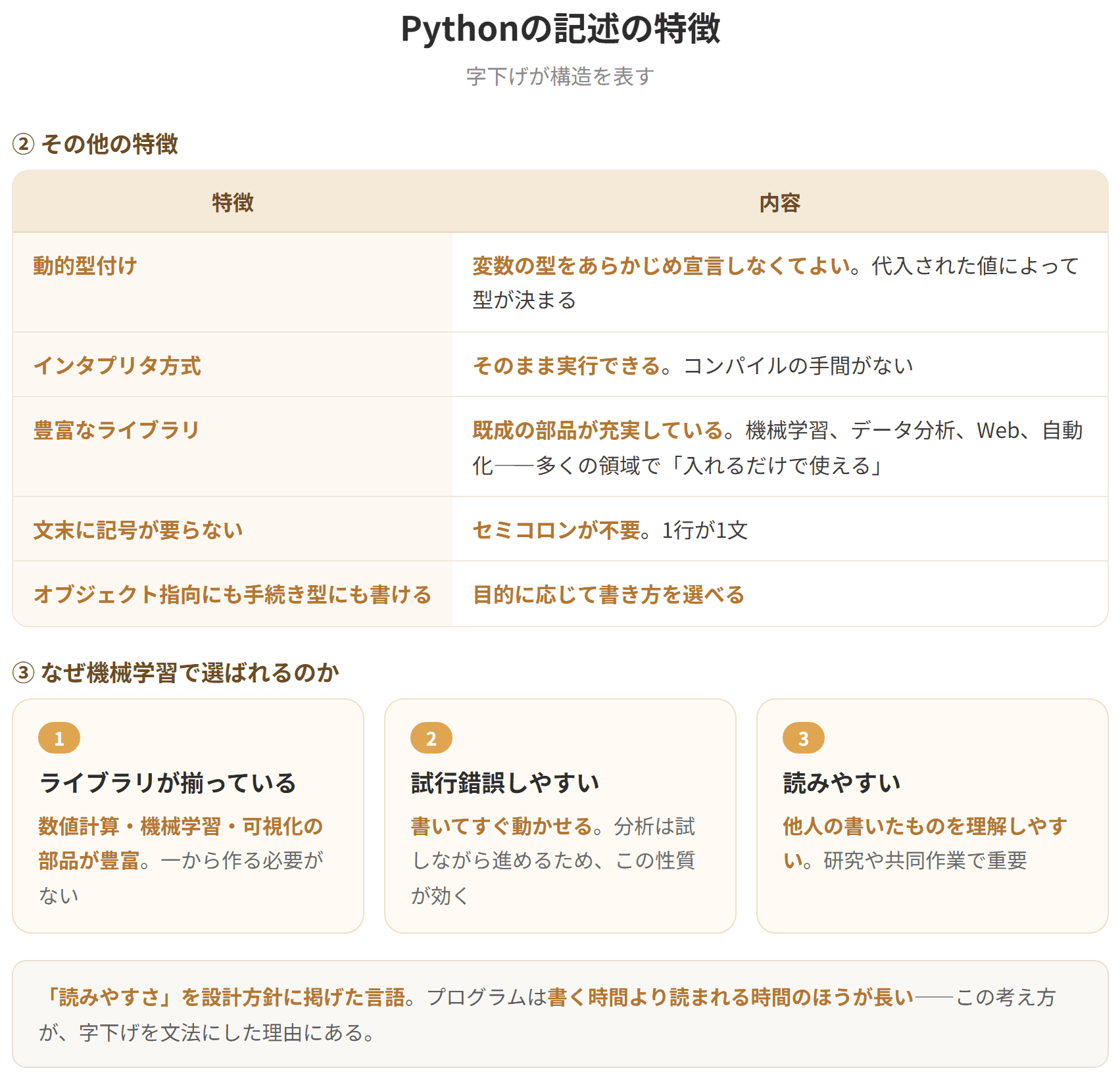Image resolution: width=1120 pixels, height=1079 pixels.
Task: Click the card title ライブラリが揃っている
Action: [x=168, y=782]
